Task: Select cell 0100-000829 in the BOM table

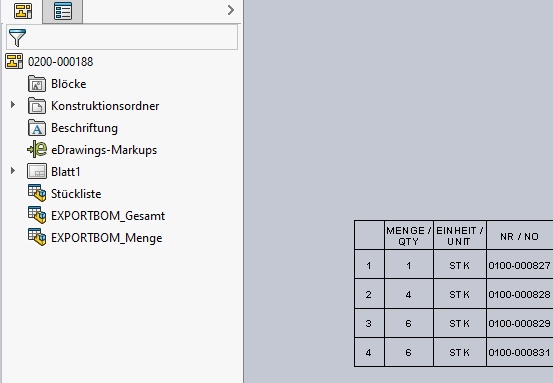Action: click(519, 323)
